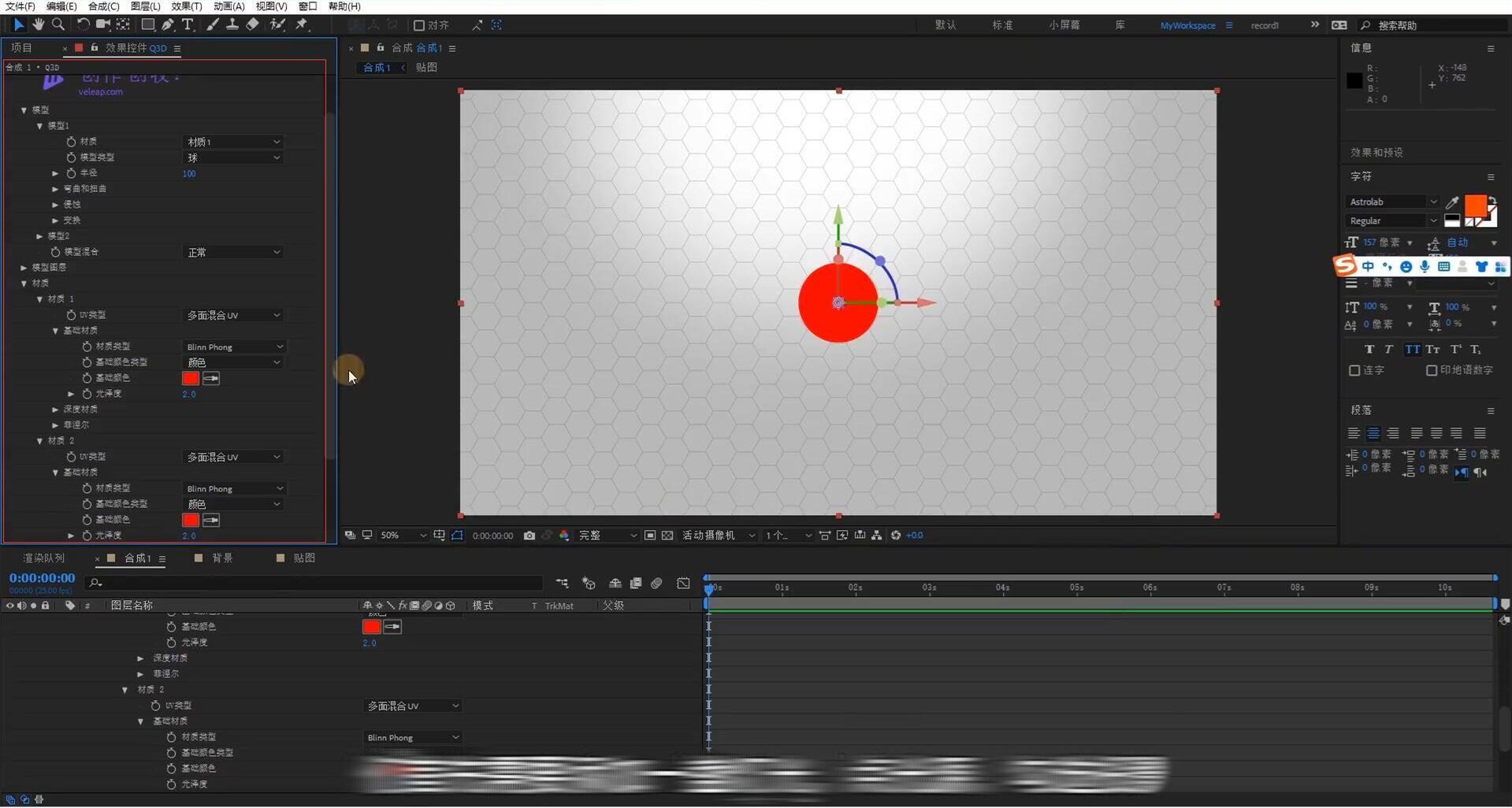This screenshot has width=1512, height=808.
Task: Select the Puppet Pin tool
Action: coord(302,24)
